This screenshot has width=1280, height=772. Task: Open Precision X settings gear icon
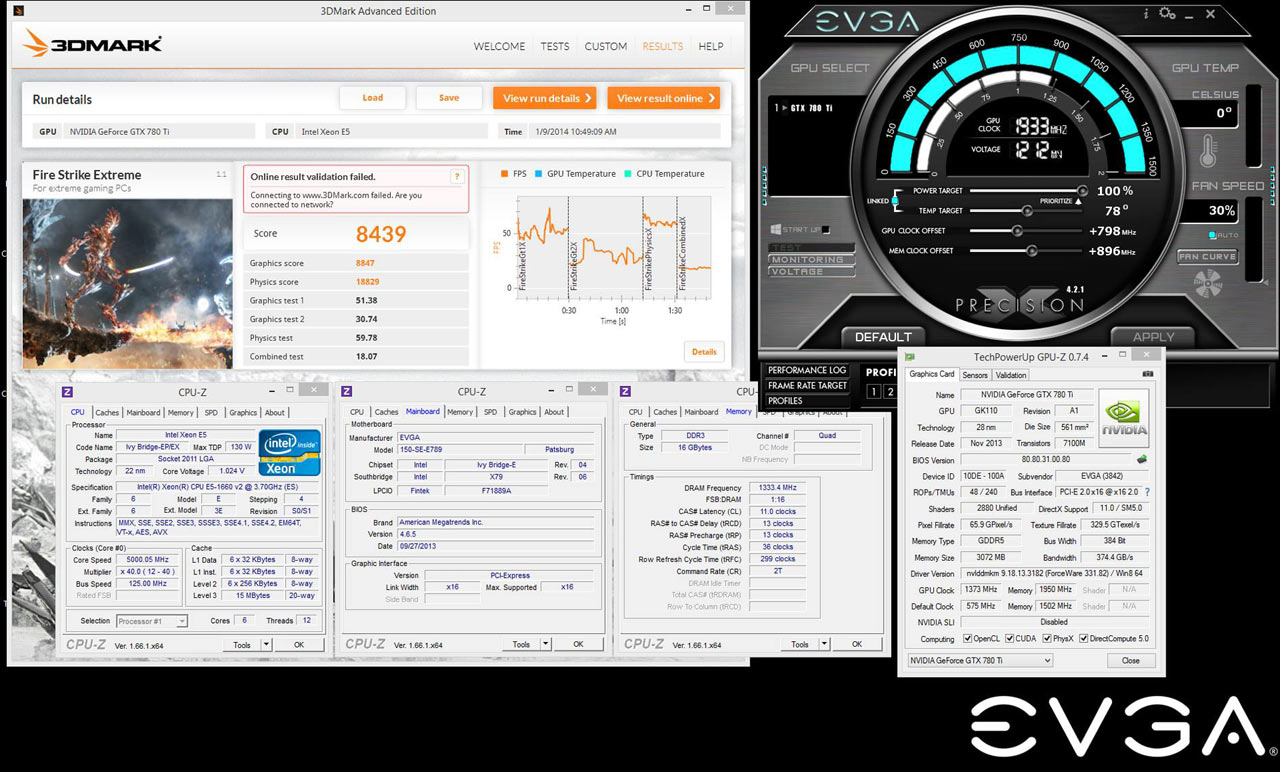(x=1164, y=13)
